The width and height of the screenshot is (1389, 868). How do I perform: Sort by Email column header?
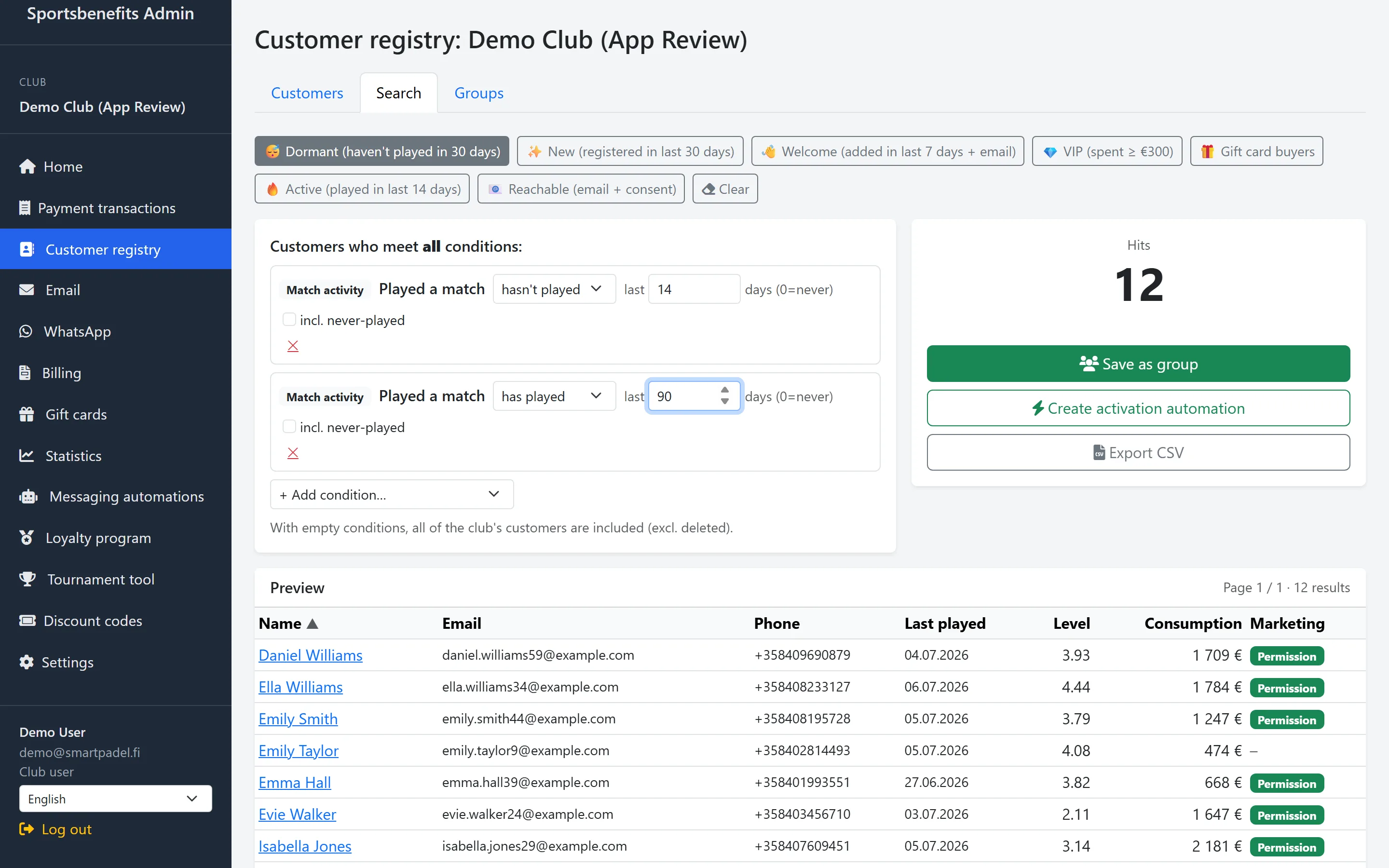click(462, 624)
